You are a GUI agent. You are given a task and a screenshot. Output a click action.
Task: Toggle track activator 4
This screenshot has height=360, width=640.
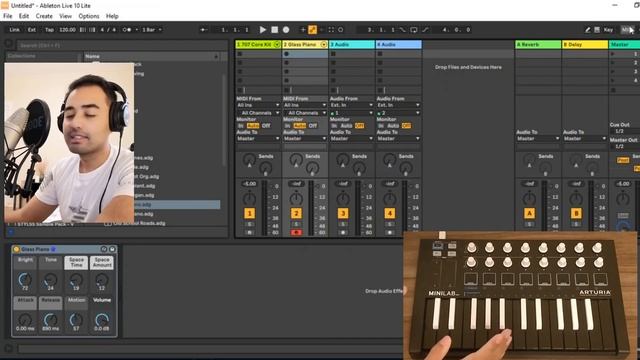click(390, 213)
